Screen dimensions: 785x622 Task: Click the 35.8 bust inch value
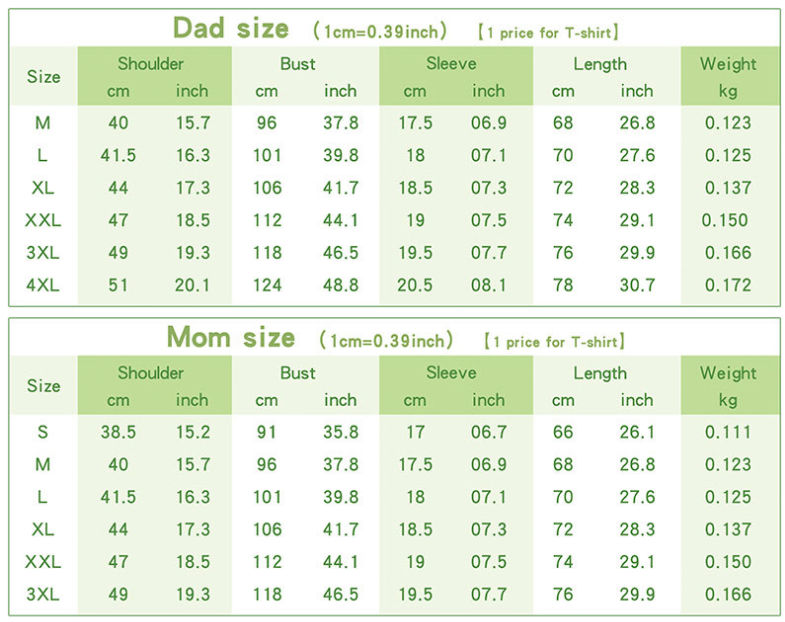click(x=340, y=432)
